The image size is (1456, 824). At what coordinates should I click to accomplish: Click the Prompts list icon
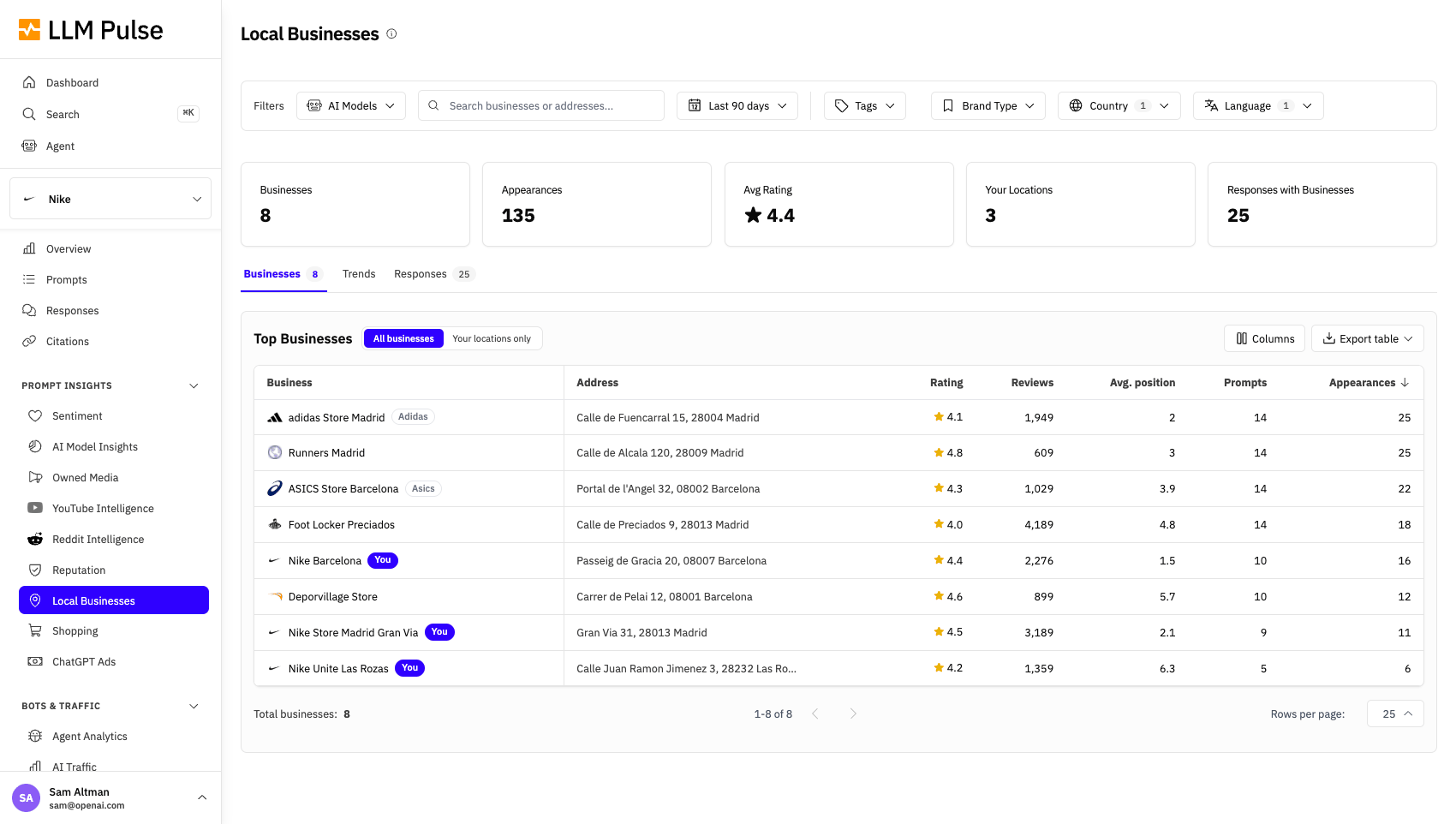tap(29, 279)
